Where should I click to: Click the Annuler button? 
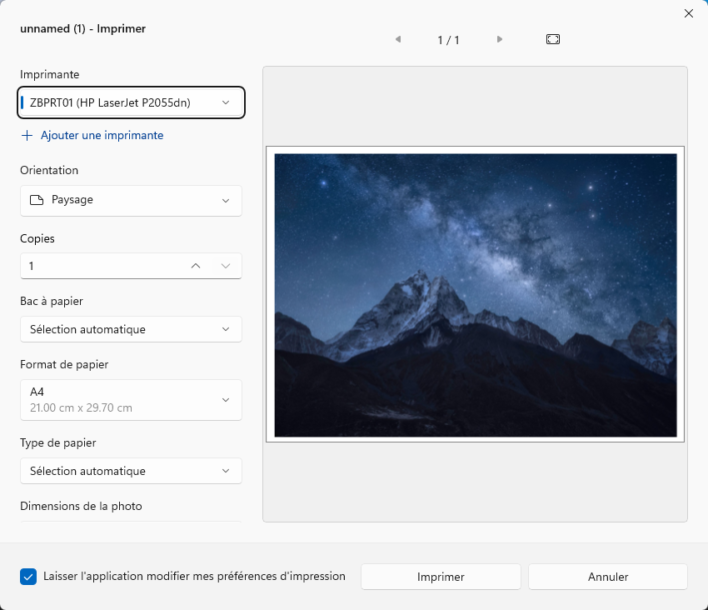point(608,577)
